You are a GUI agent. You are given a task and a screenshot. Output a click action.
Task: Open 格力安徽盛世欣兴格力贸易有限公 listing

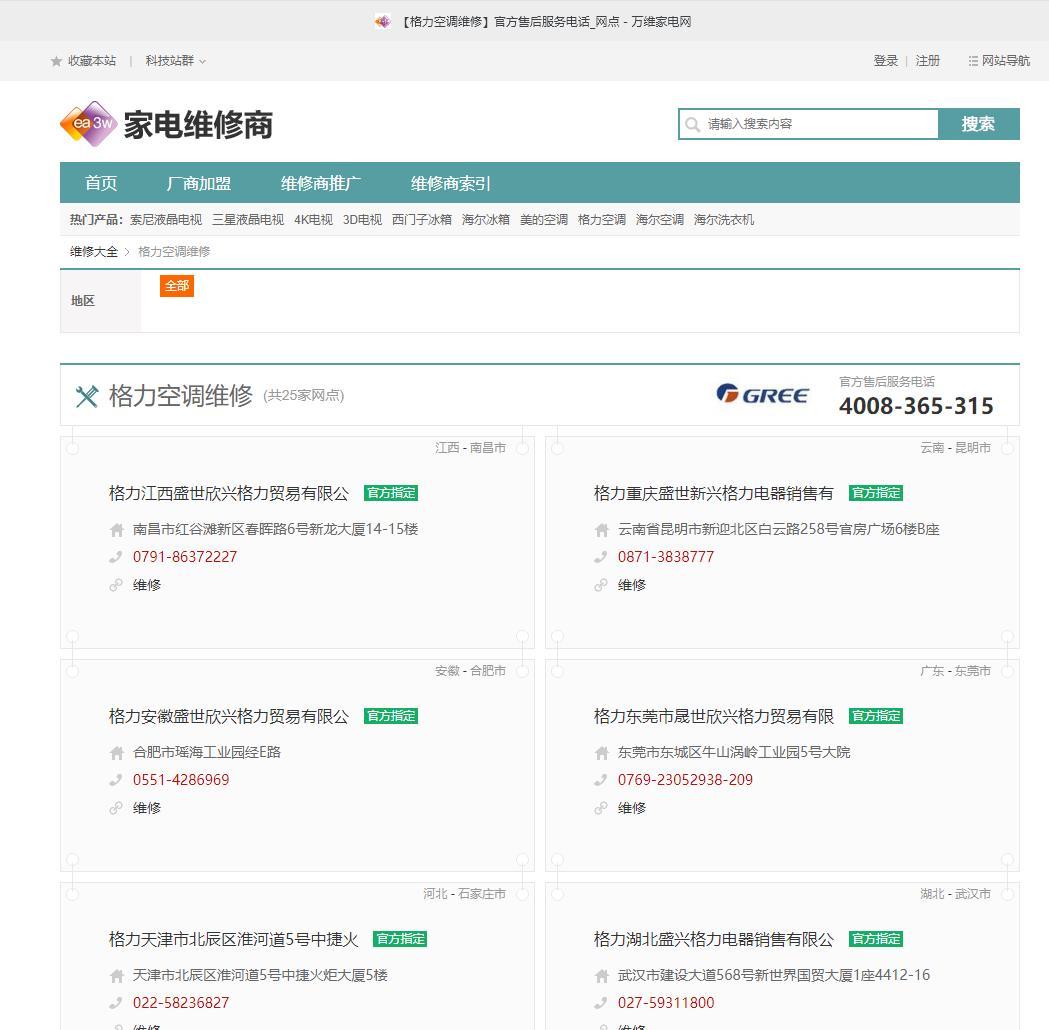[x=229, y=716]
